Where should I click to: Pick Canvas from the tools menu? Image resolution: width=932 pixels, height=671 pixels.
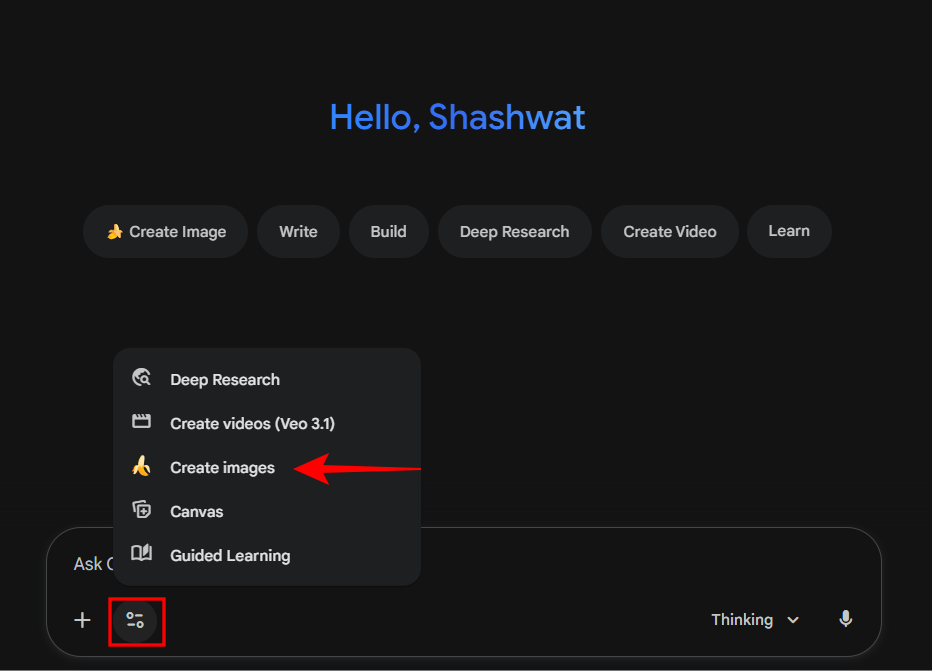(197, 512)
